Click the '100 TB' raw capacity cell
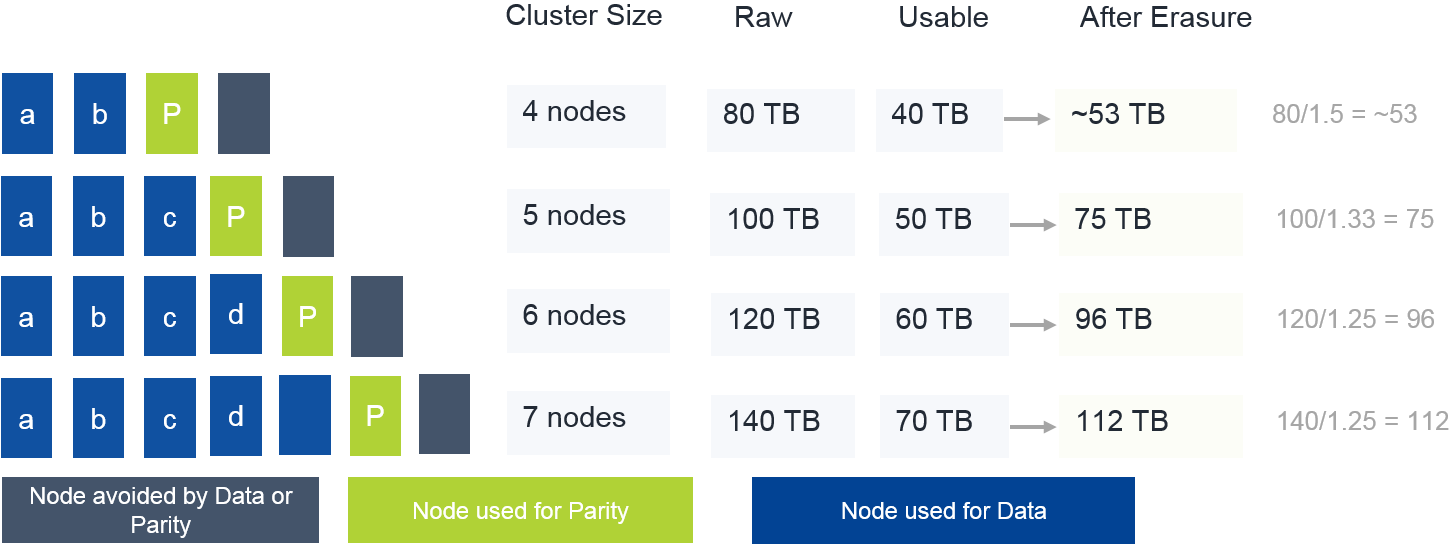Screen dimensions: 1452x546 point(782,222)
